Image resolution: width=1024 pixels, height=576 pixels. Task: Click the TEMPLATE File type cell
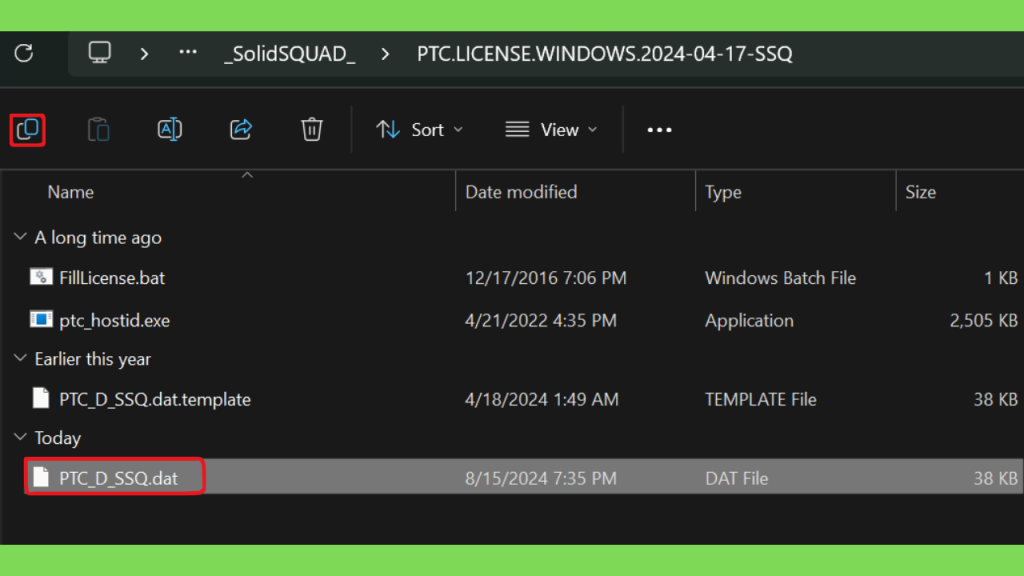tap(760, 400)
